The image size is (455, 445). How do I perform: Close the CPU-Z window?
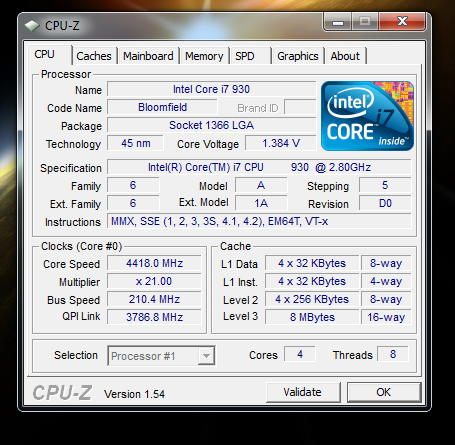(x=402, y=22)
